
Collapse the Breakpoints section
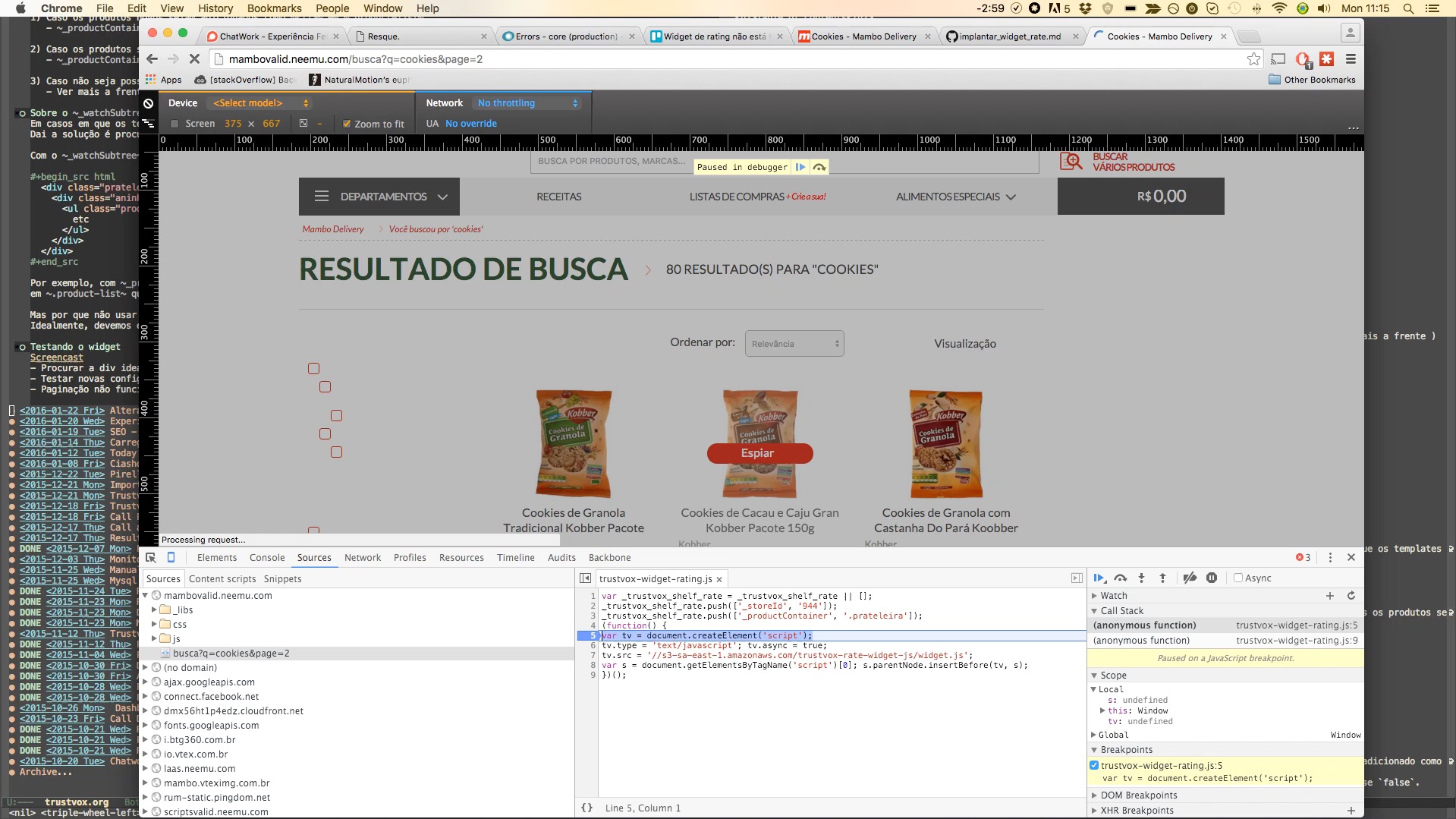tap(1095, 750)
